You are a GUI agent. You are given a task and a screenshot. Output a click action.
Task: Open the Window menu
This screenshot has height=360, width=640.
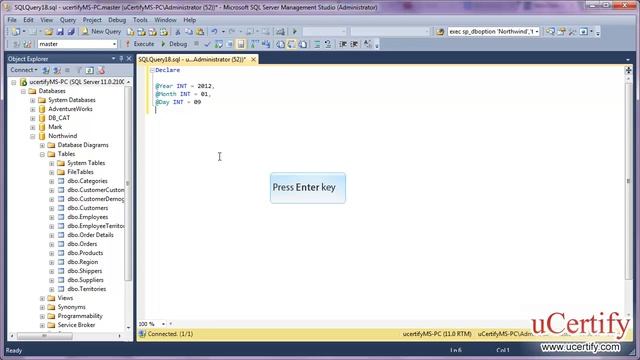point(165,20)
